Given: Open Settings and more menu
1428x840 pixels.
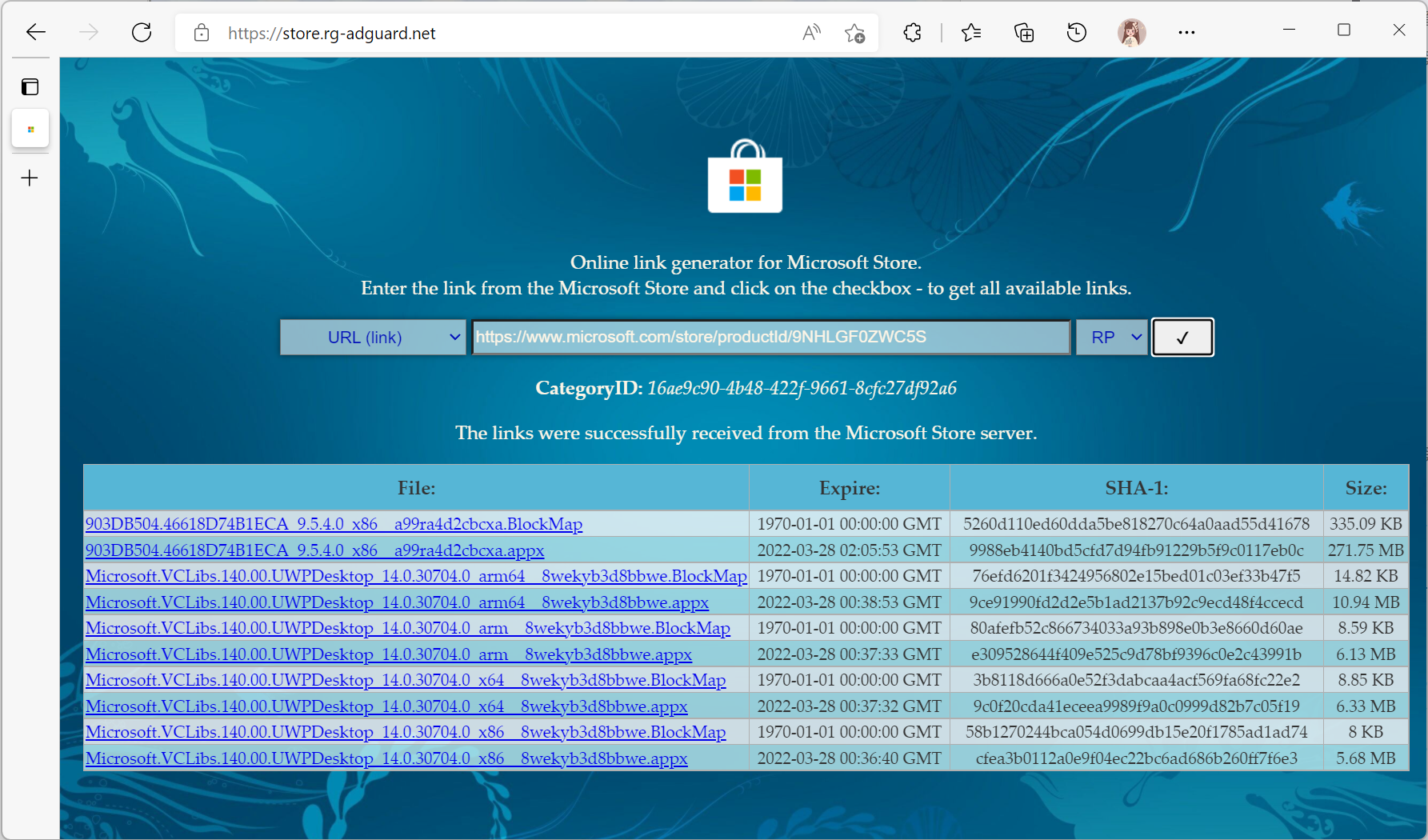Looking at the screenshot, I should (x=1186, y=33).
